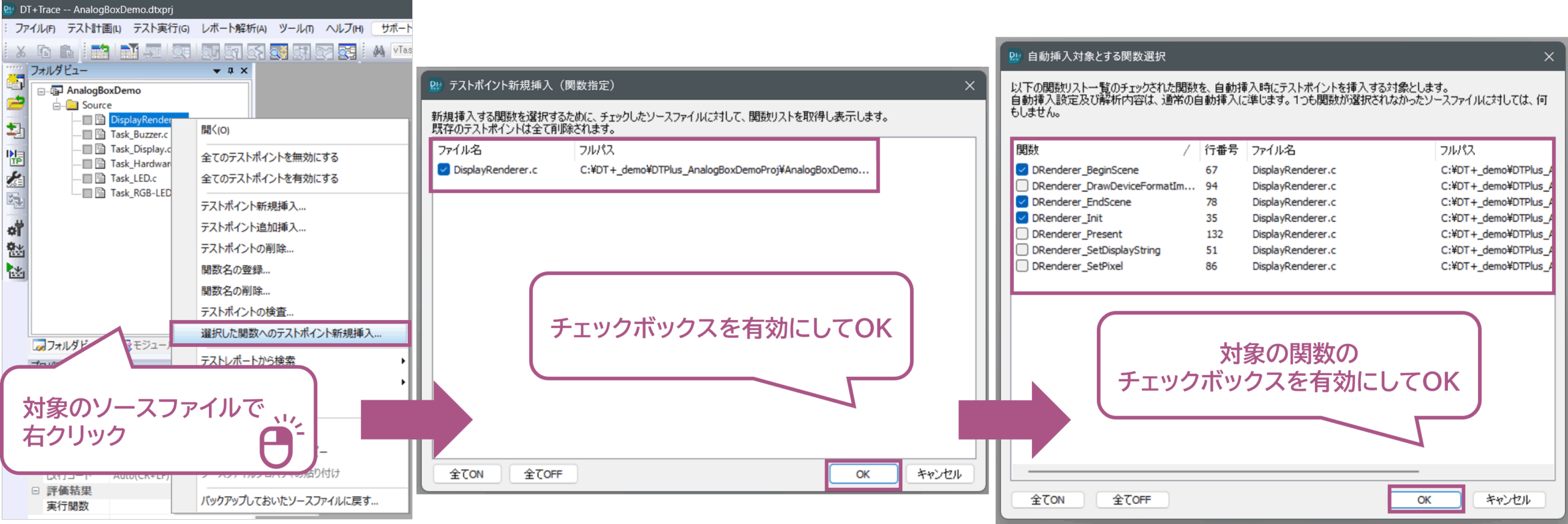The height and width of the screenshot is (524, 1568).
Task: Uncheck the DisplayRenderer.c file checkbox
Action: pyautogui.click(x=444, y=170)
